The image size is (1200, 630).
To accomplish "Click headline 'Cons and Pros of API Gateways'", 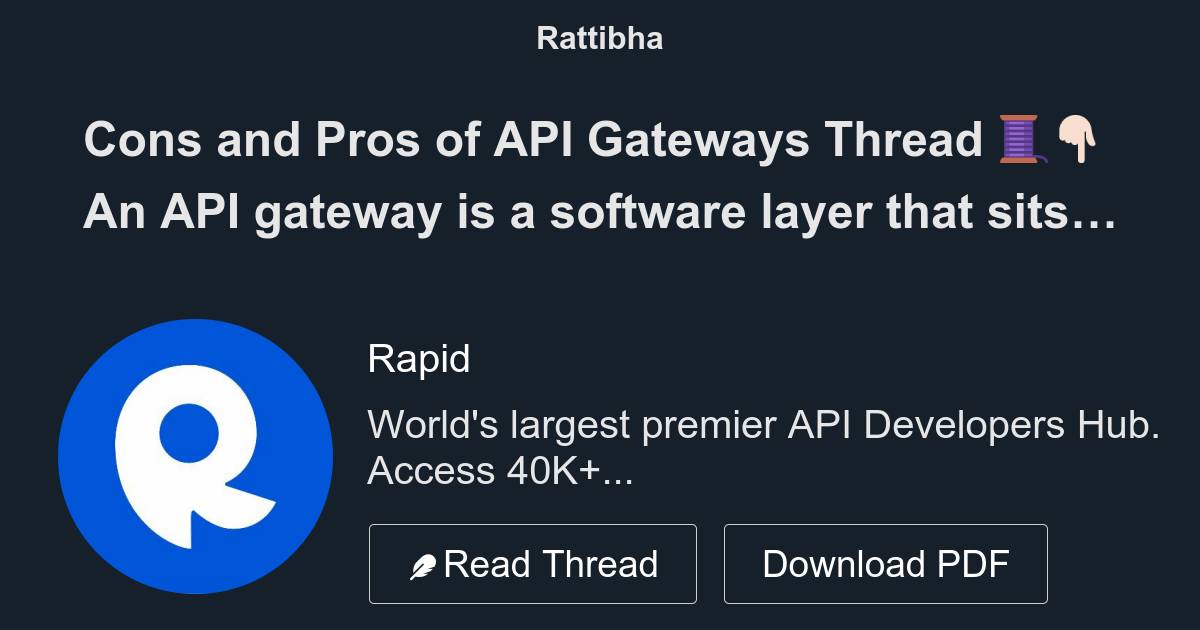I will [448, 140].
